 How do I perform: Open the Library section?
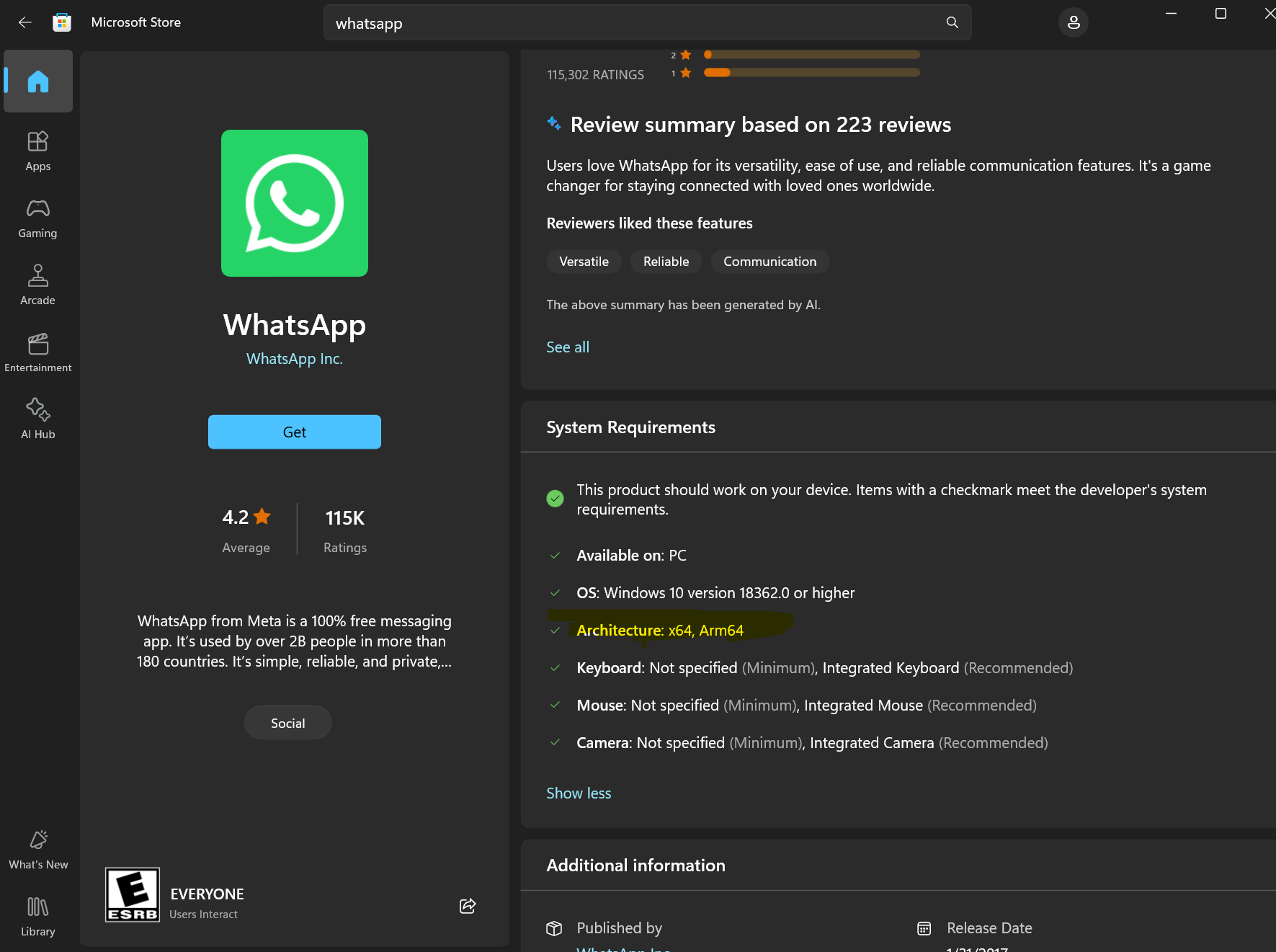pyautogui.click(x=38, y=916)
